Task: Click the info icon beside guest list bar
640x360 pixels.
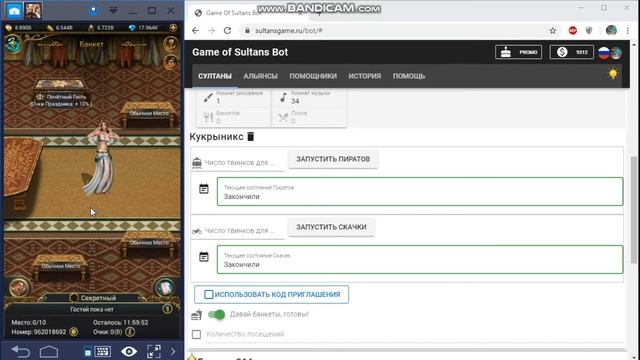Action: click(x=167, y=309)
